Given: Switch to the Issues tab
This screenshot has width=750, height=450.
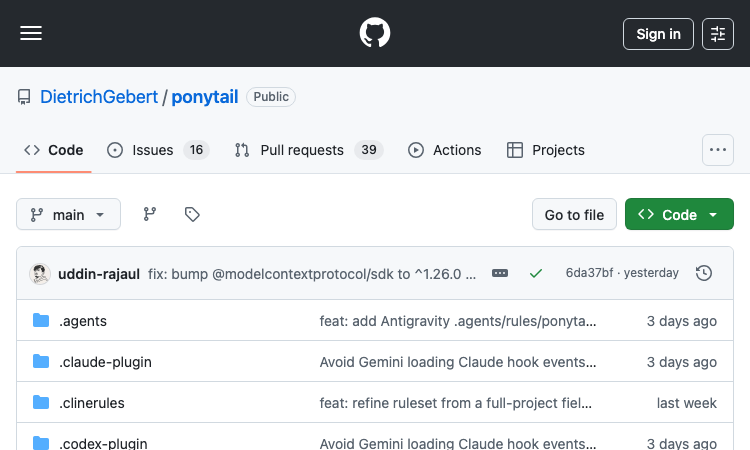Looking at the screenshot, I should 158,150.
